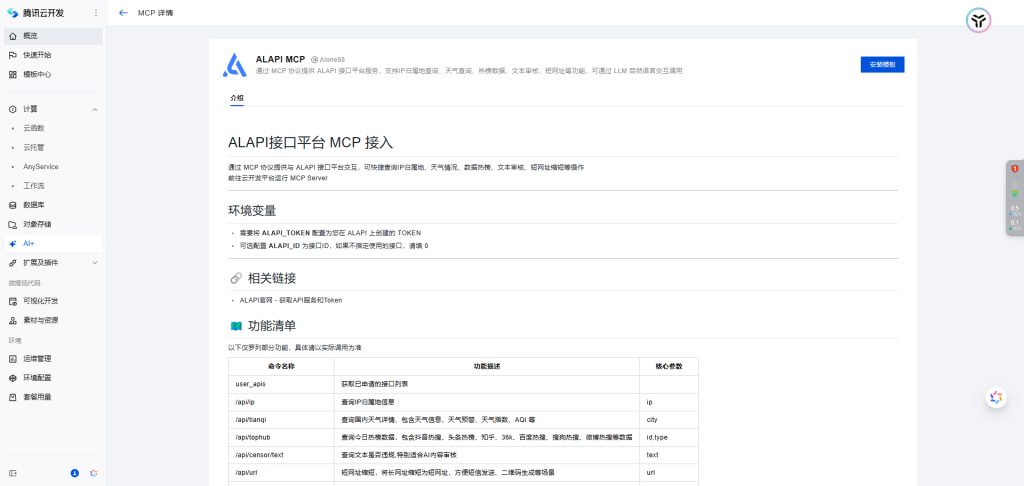Viewport: 1024px width, 486px height.
Task: Switch to the 介绍 tab
Action: (237, 98)
